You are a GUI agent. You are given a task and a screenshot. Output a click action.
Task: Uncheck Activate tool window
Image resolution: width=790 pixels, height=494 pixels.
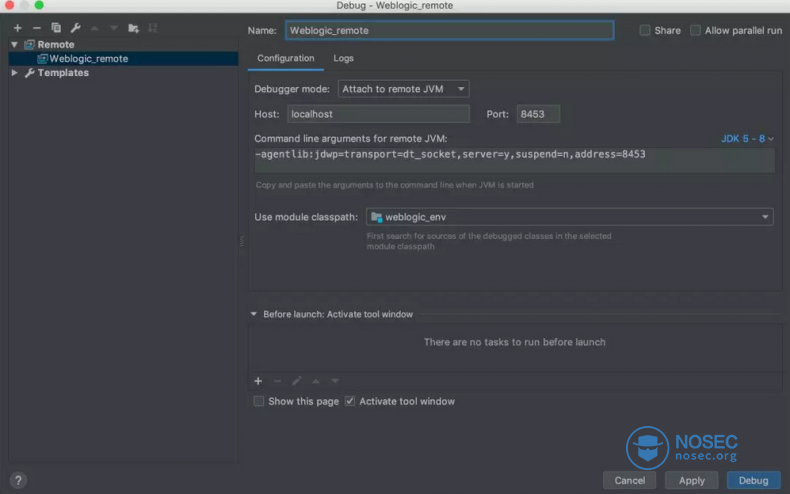tap(350, 401)
